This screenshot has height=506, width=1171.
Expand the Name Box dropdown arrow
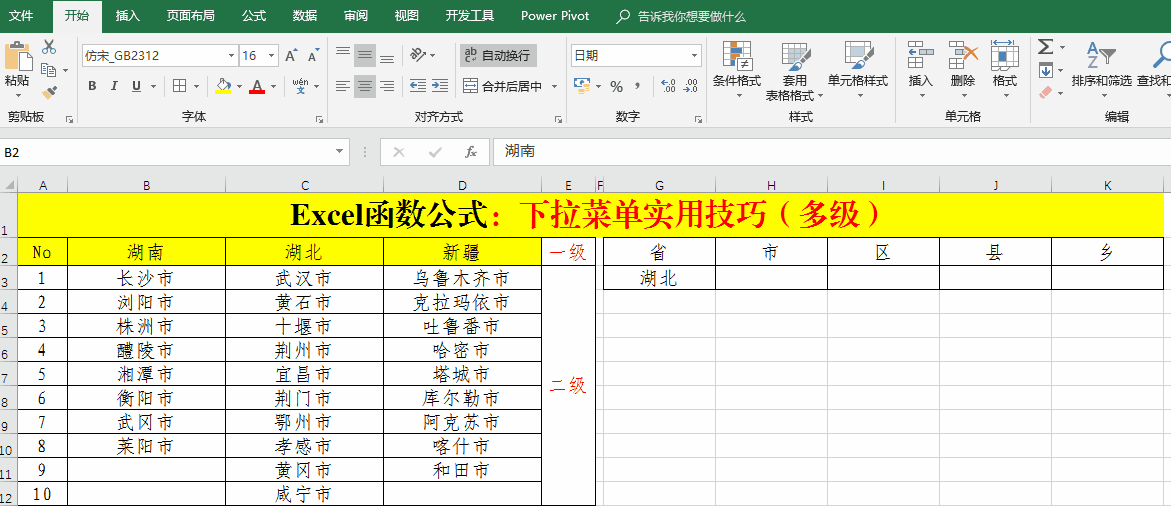coord(341,152)
